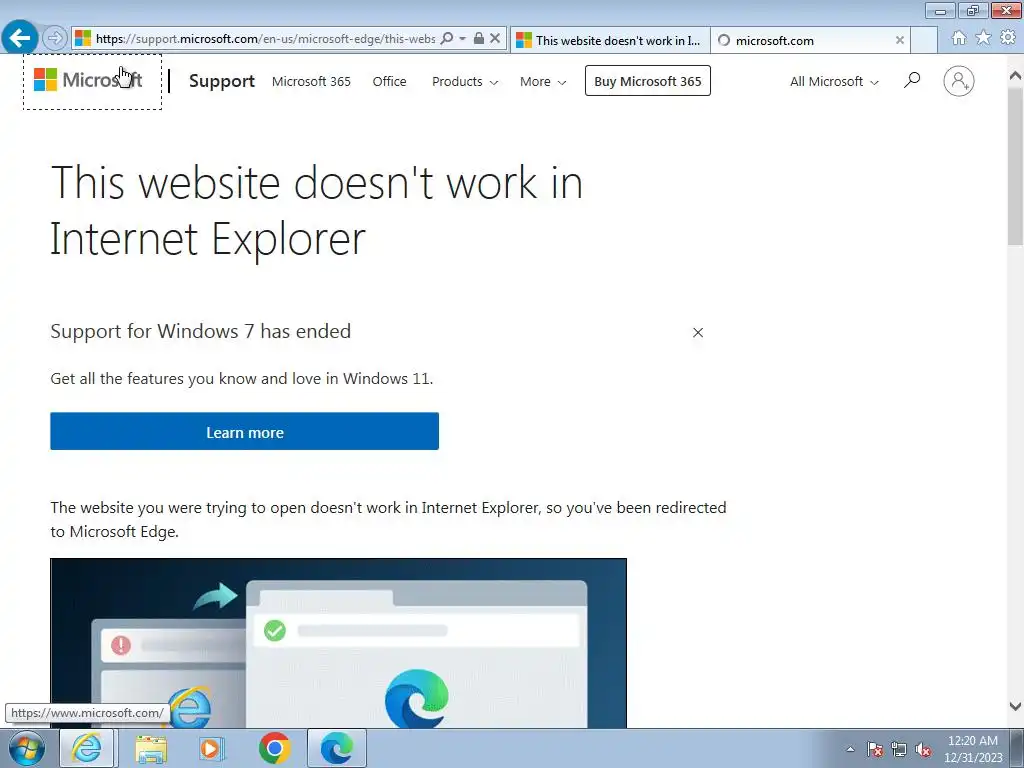This screenshot has width=1024, height=768.
Task: Open the Microsoft 365 nav link
Action: (x=311, y=82)
